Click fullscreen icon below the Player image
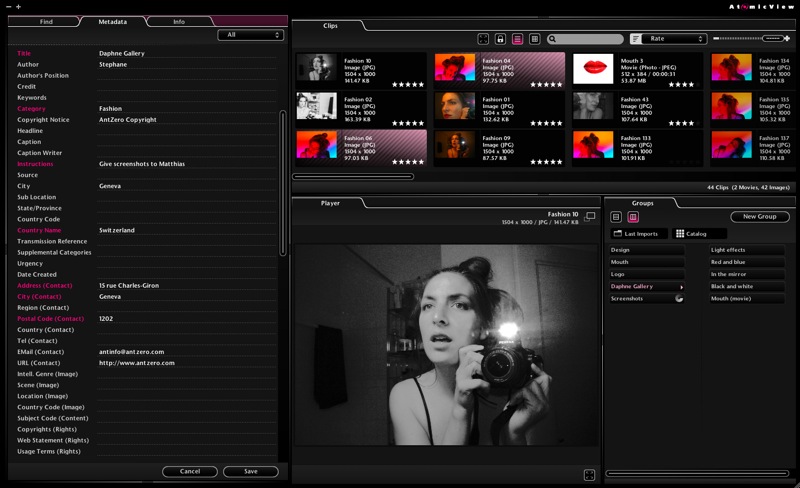The height and width of the screenshot is (488, 800). [x=589, y=475]
